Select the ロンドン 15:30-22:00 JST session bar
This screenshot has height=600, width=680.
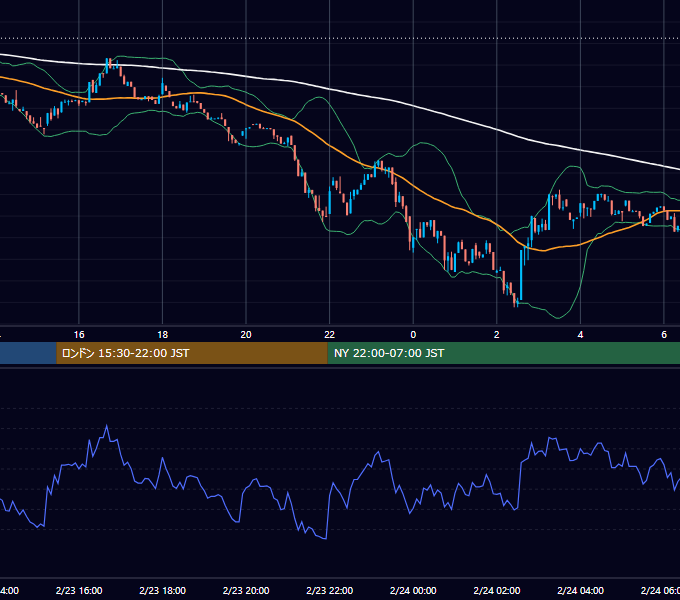point(192,353)
